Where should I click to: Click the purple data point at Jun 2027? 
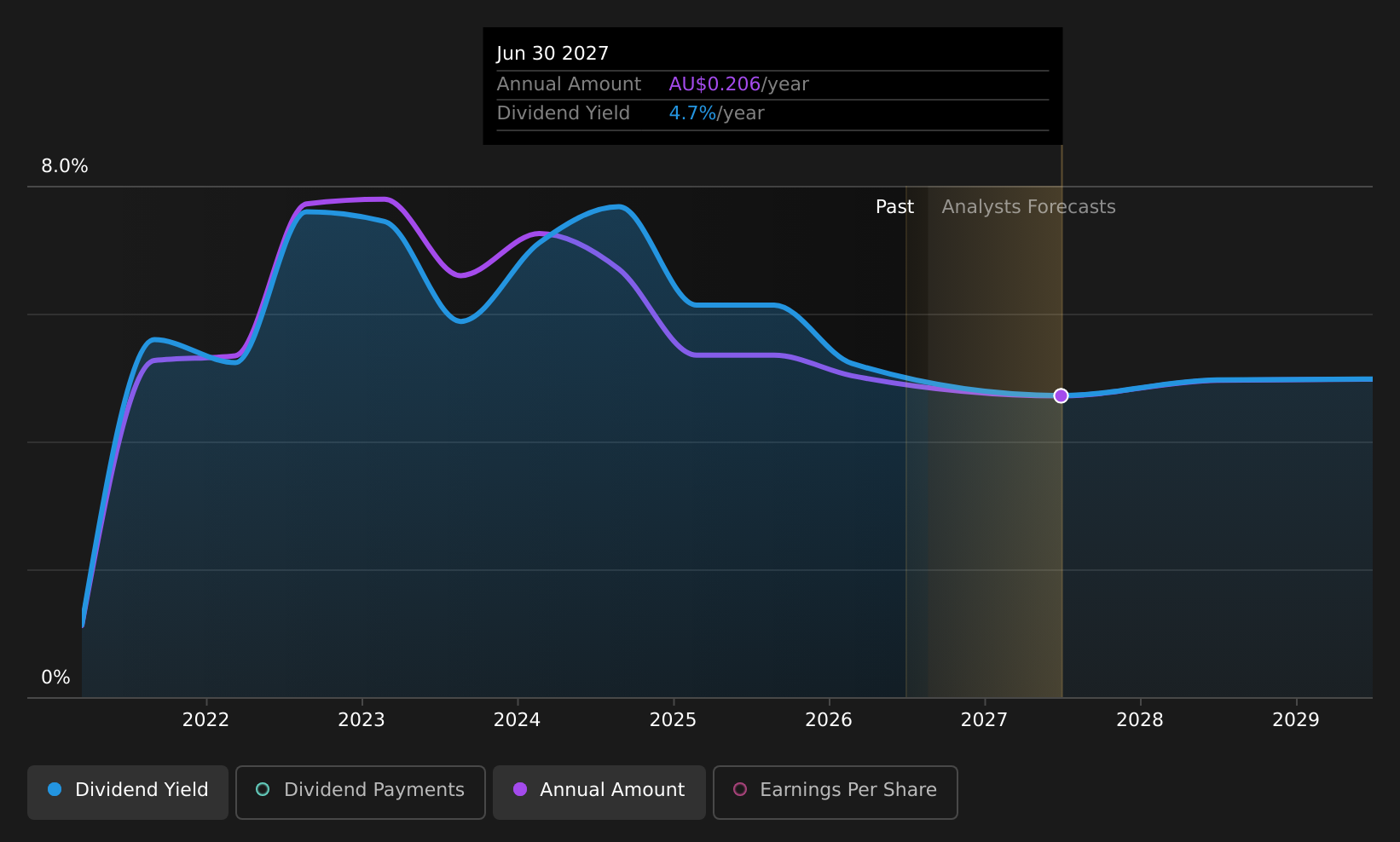coord(1061,395)
